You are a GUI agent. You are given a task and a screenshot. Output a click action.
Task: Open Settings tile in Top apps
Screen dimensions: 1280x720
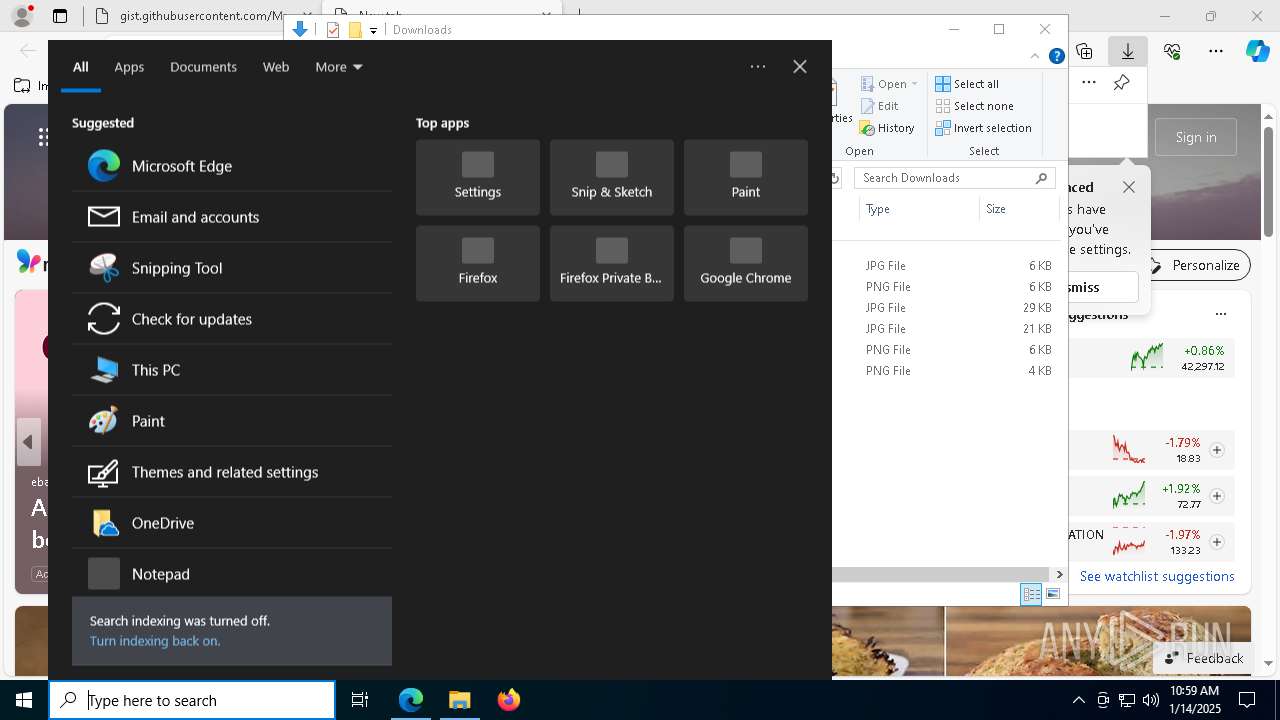click(478, 177)
